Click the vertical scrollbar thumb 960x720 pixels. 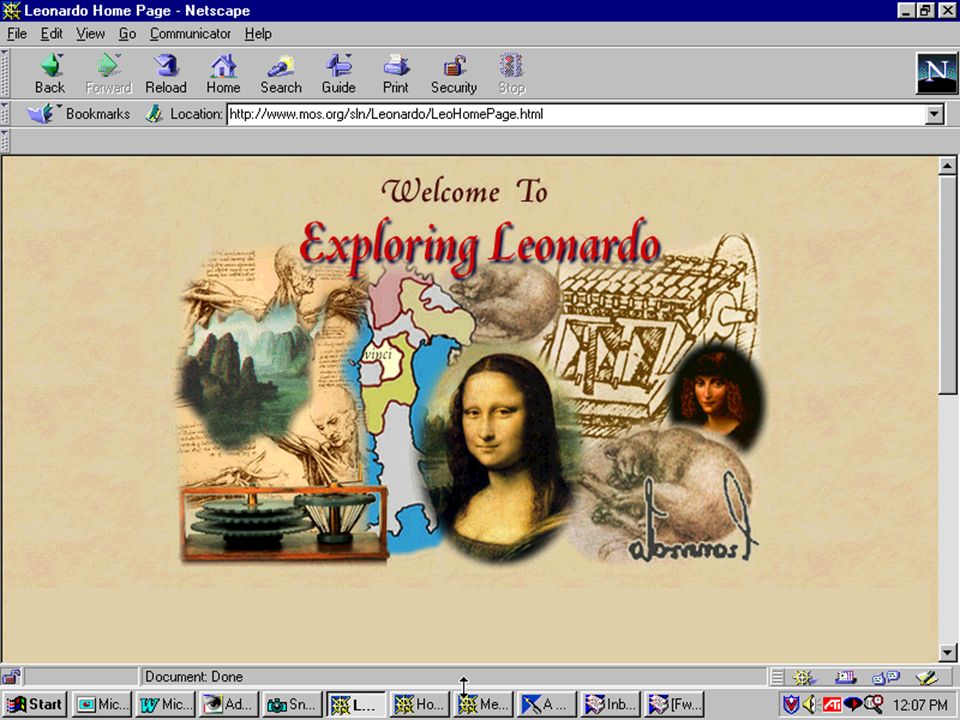[947, 285]
